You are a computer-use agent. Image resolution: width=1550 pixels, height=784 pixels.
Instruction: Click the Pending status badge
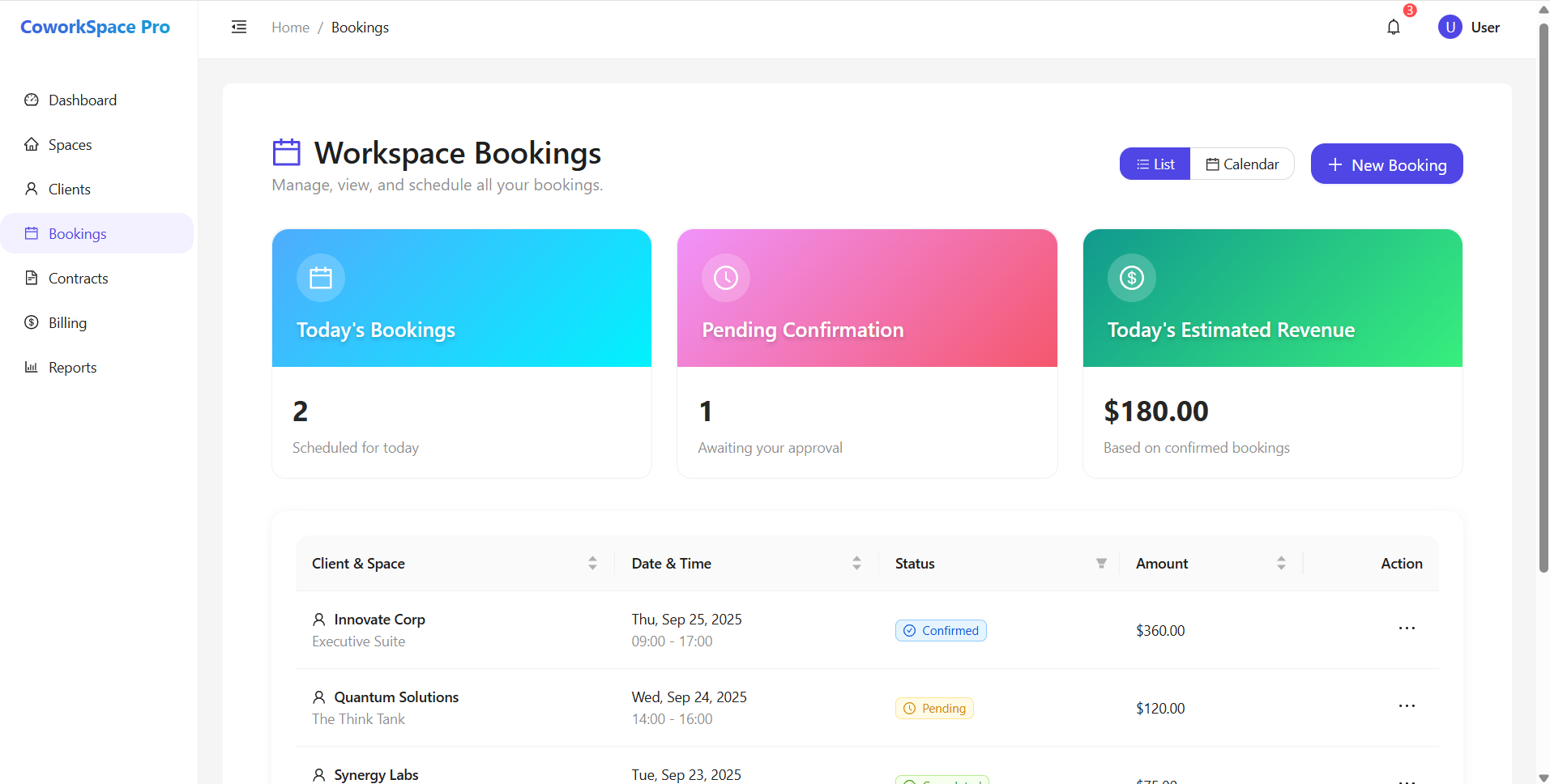934,709
